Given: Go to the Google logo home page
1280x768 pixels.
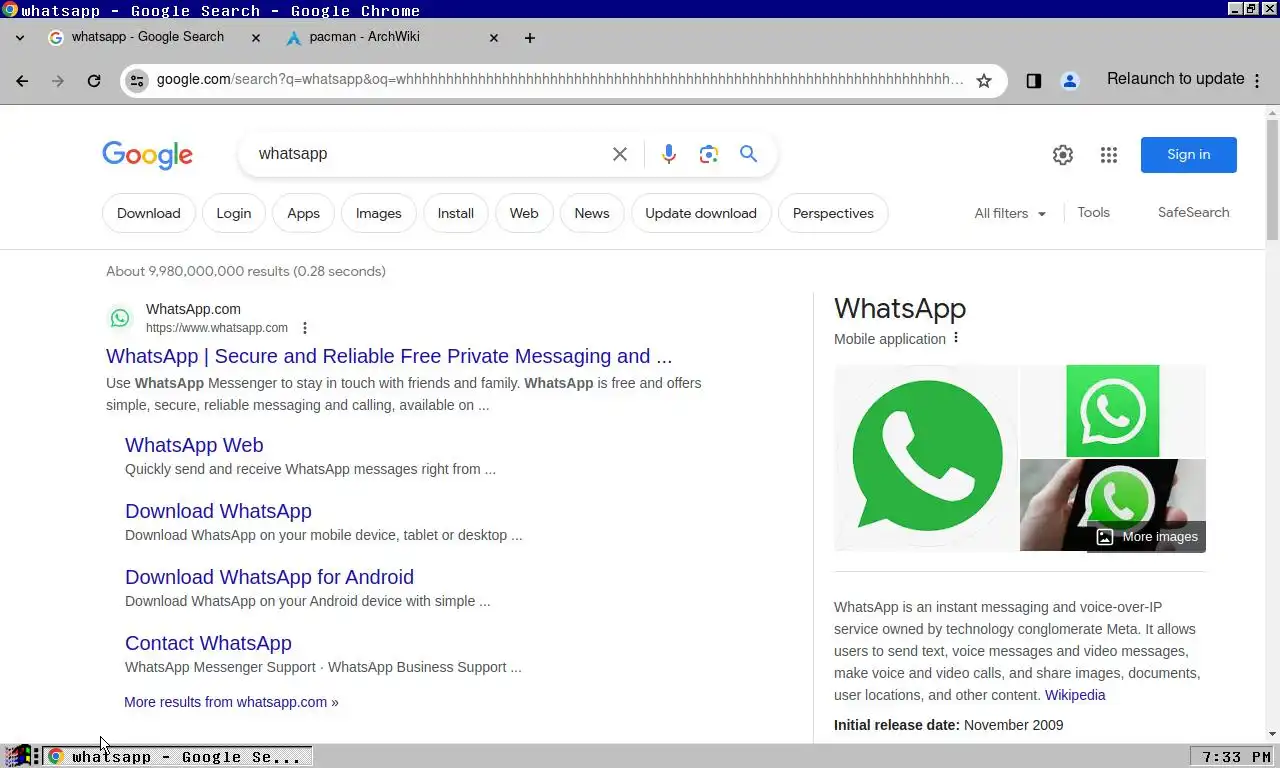Looking at the screenshot, I should (x=147, y=155).
